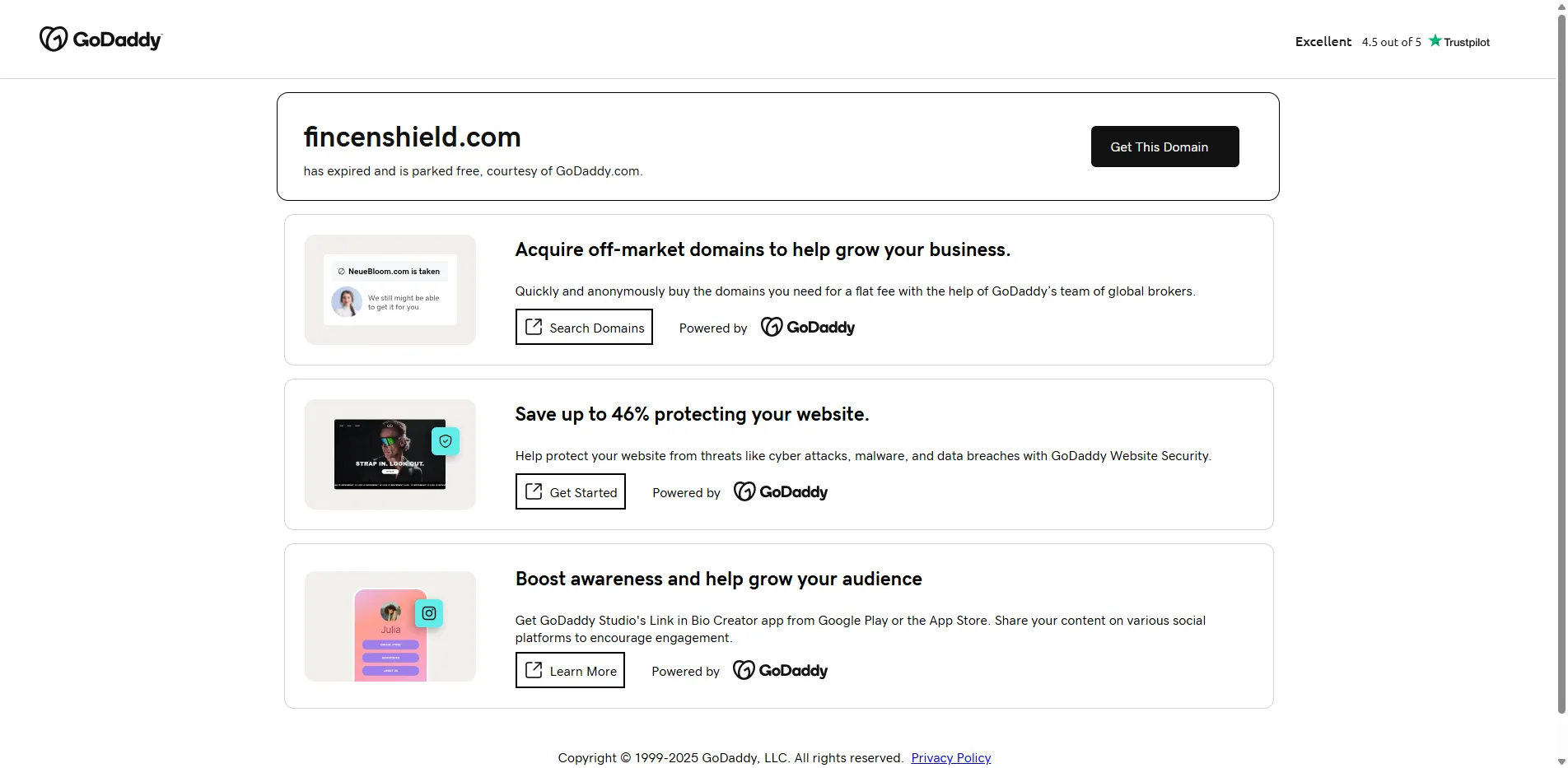This screenshot has height=768, width=1568.
Task: Open the Privacy Policy link
Action: 950,757
